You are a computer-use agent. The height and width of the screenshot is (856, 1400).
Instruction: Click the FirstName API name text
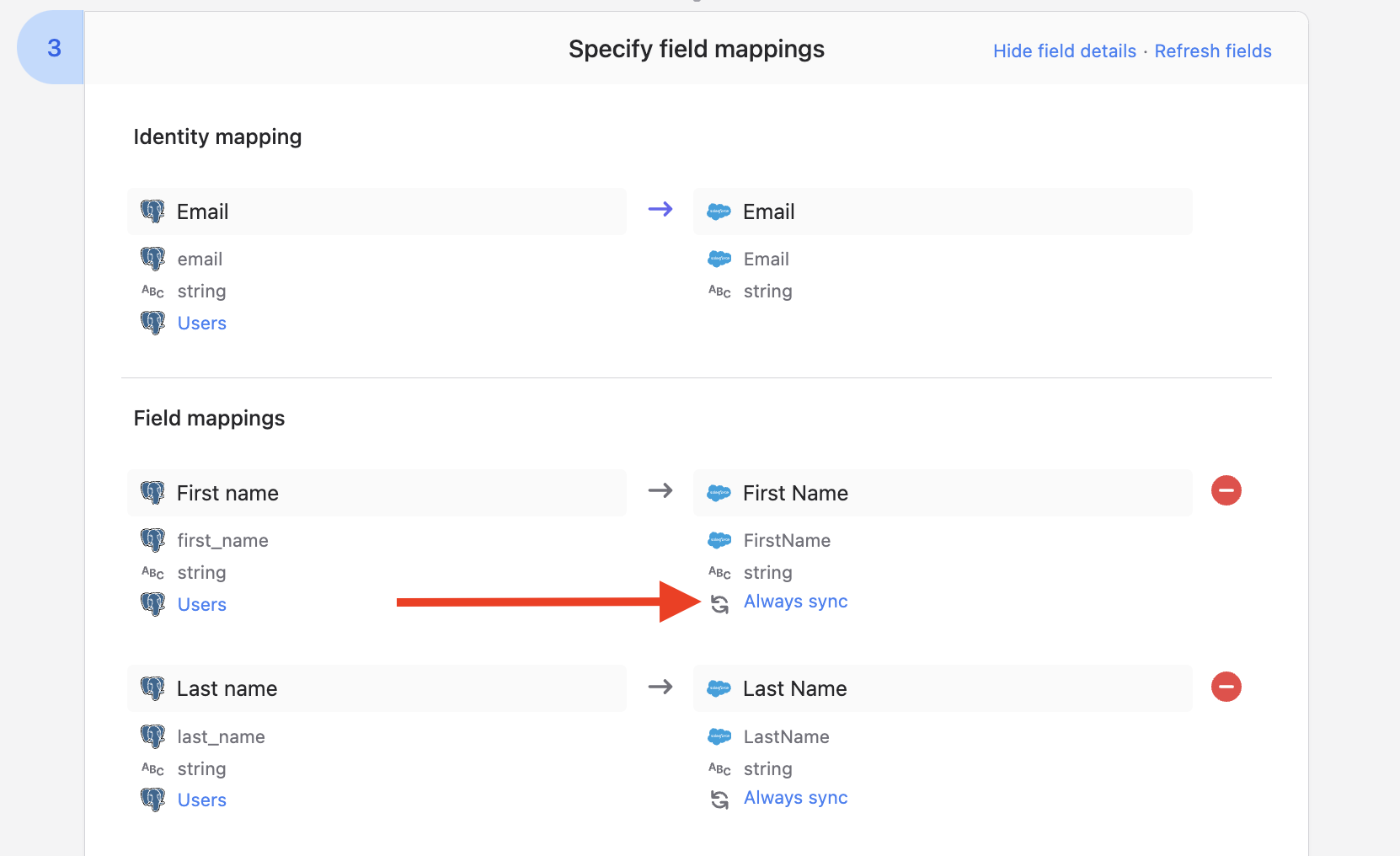(x=787, y=540)
